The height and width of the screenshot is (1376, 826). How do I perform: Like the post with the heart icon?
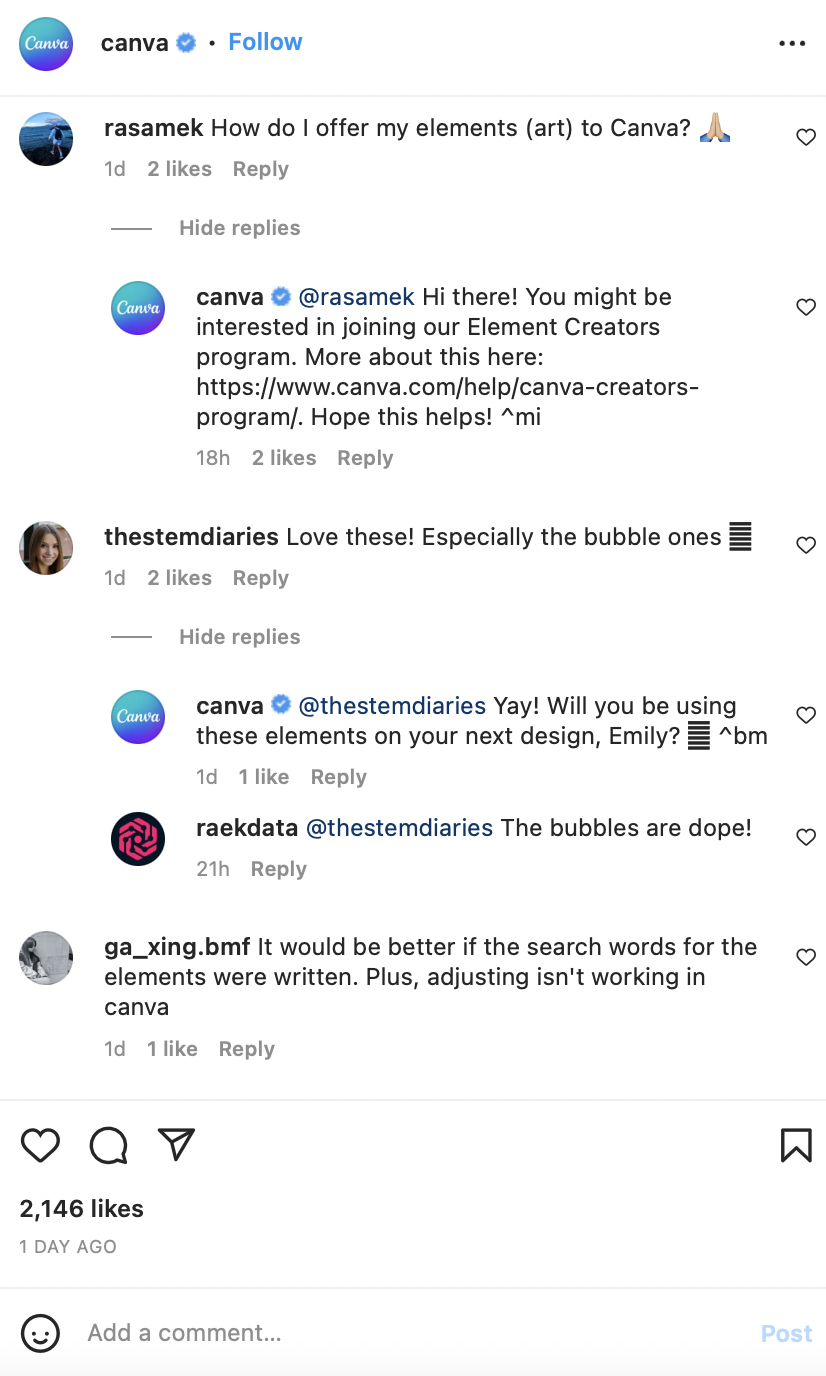tap(40, 1145)
